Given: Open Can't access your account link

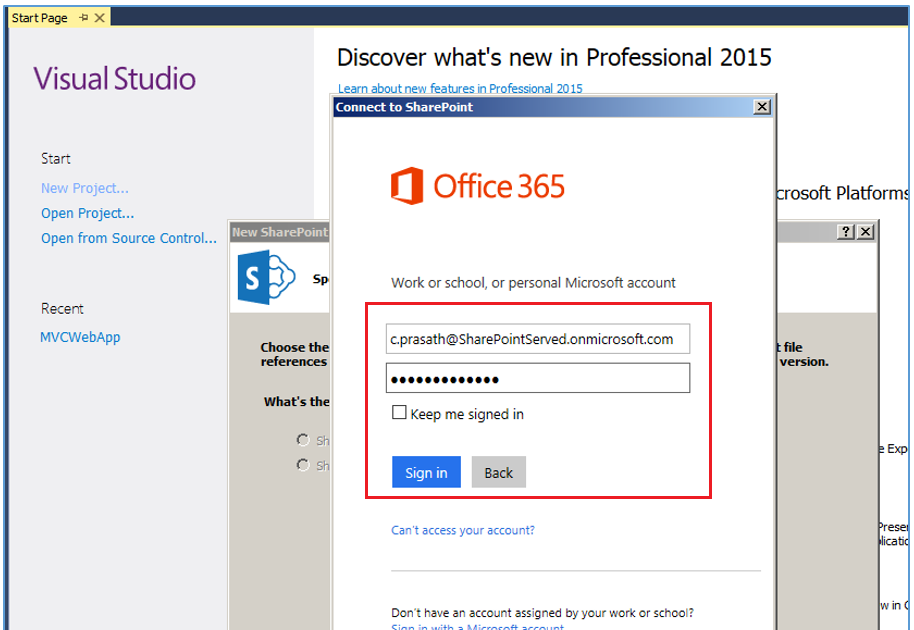Looking at the screenshot, I should [x=463, y=530].
